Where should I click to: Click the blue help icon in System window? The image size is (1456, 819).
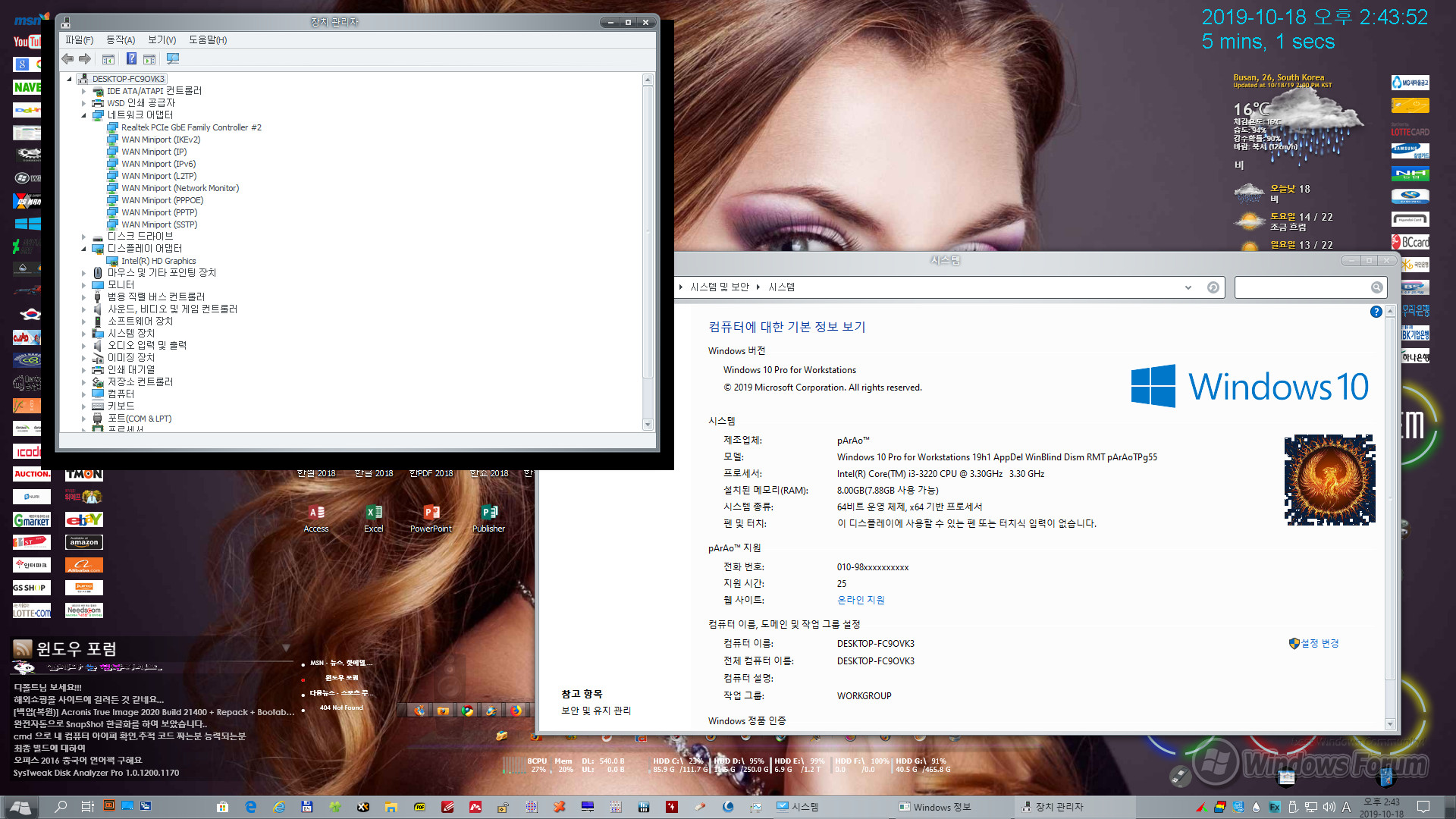pyautogui.click(x=1376, y=312)
